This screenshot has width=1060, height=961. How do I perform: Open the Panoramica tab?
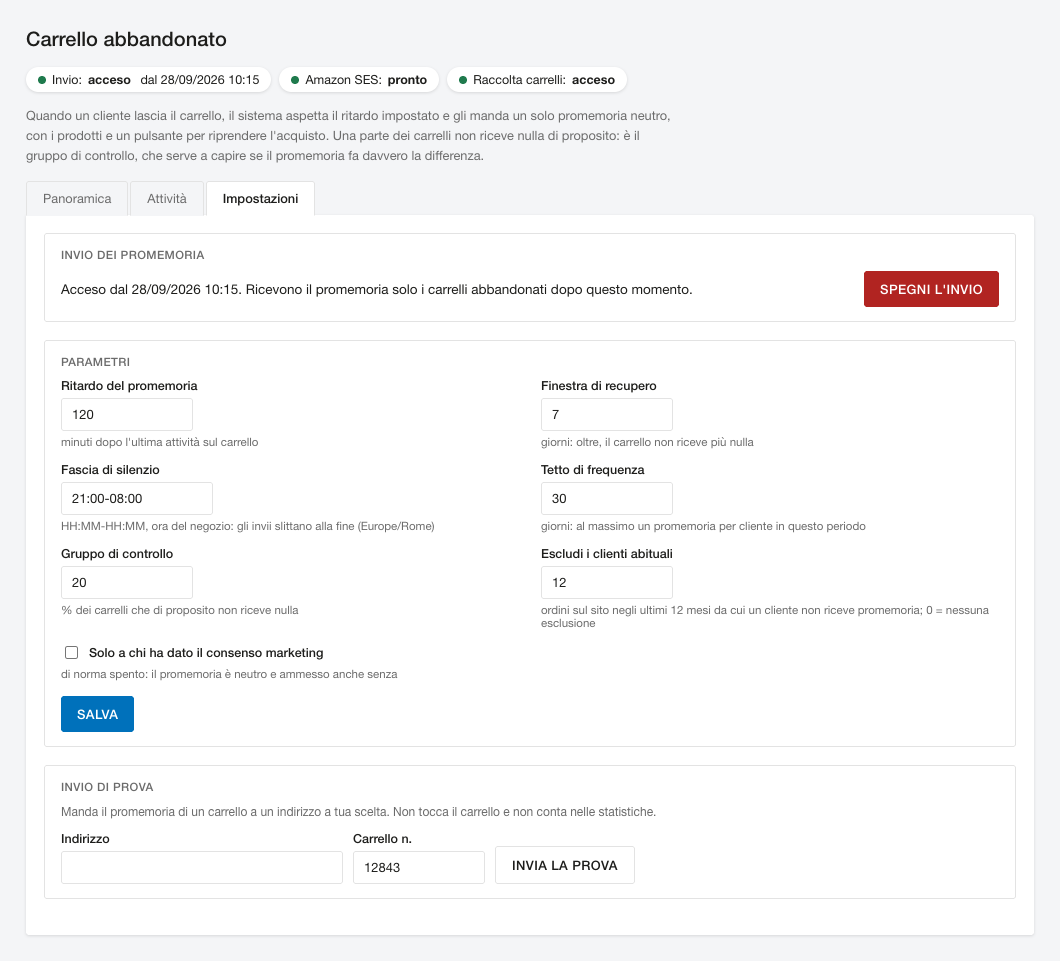click(77, 199)
